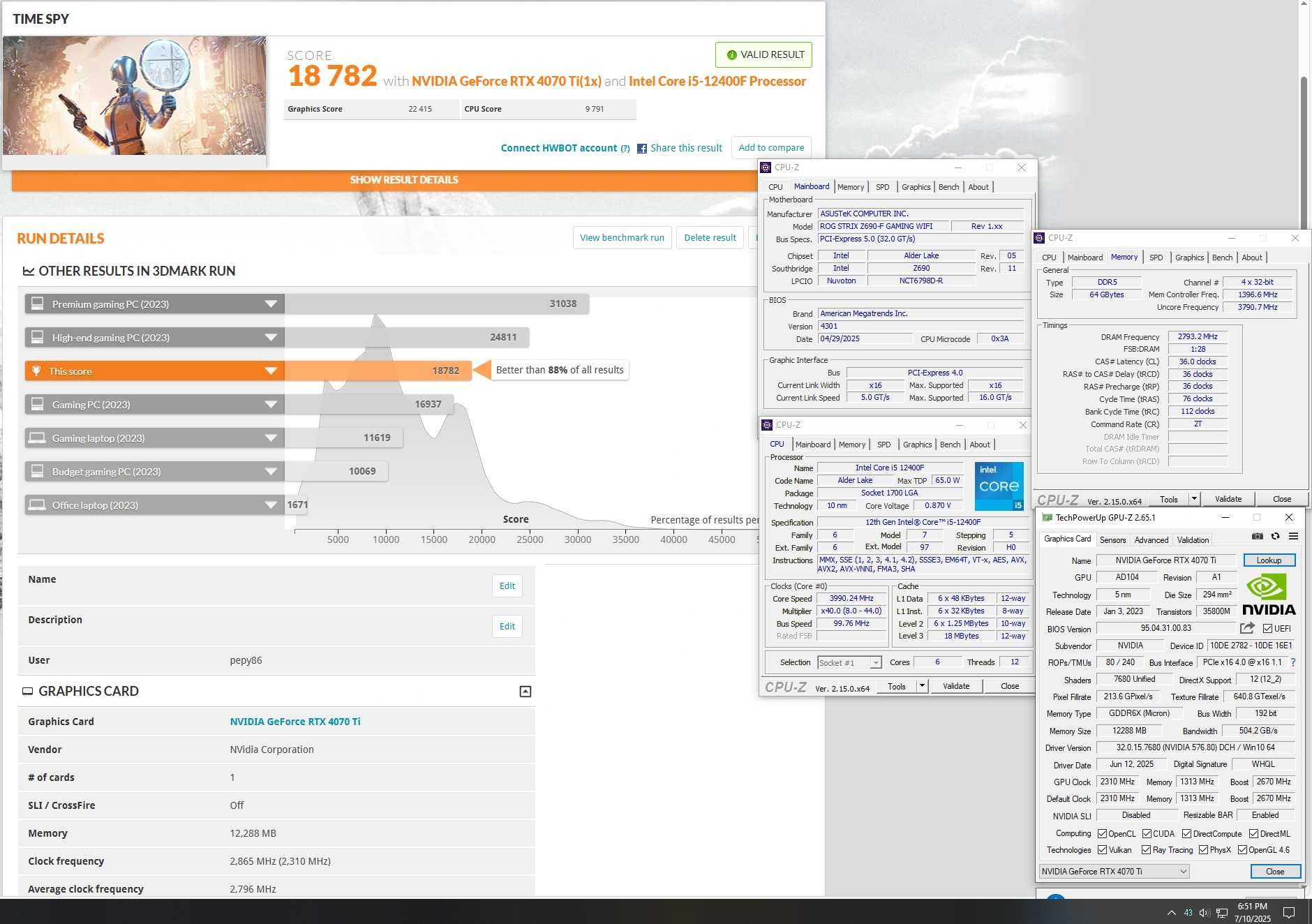The width and height of the screenshot is (1312, 924).
Task: Click the HWBOT help question mark
Action: click(625, 149)
